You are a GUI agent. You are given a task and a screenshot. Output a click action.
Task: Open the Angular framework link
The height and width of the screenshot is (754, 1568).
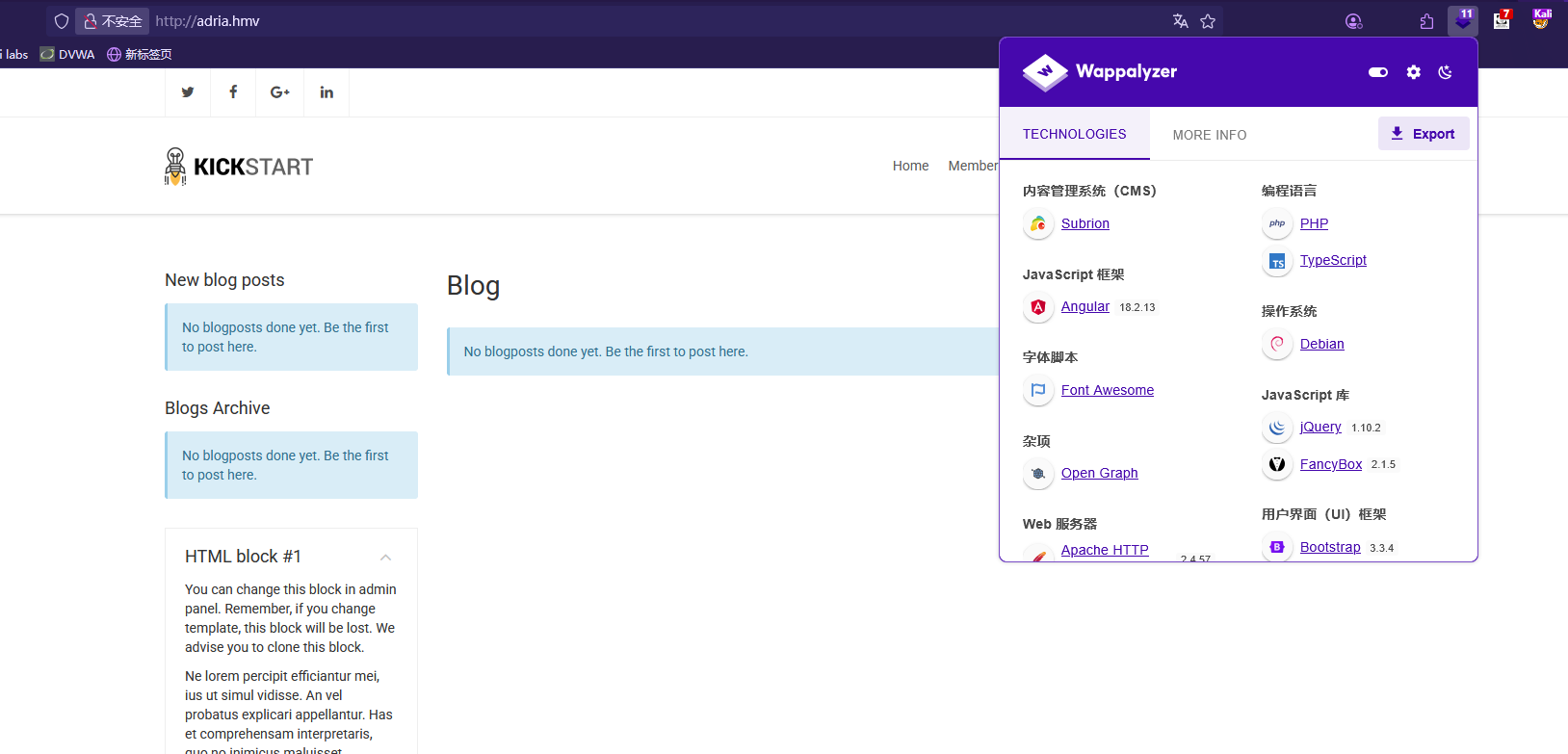pos(1085,306)
